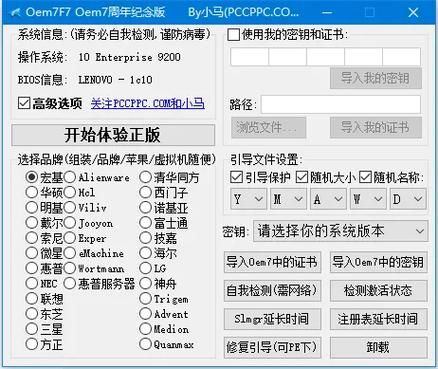The image size is (438, 369).
Task: Click 检测激活状态 button
Action: (x=379, y=290)
